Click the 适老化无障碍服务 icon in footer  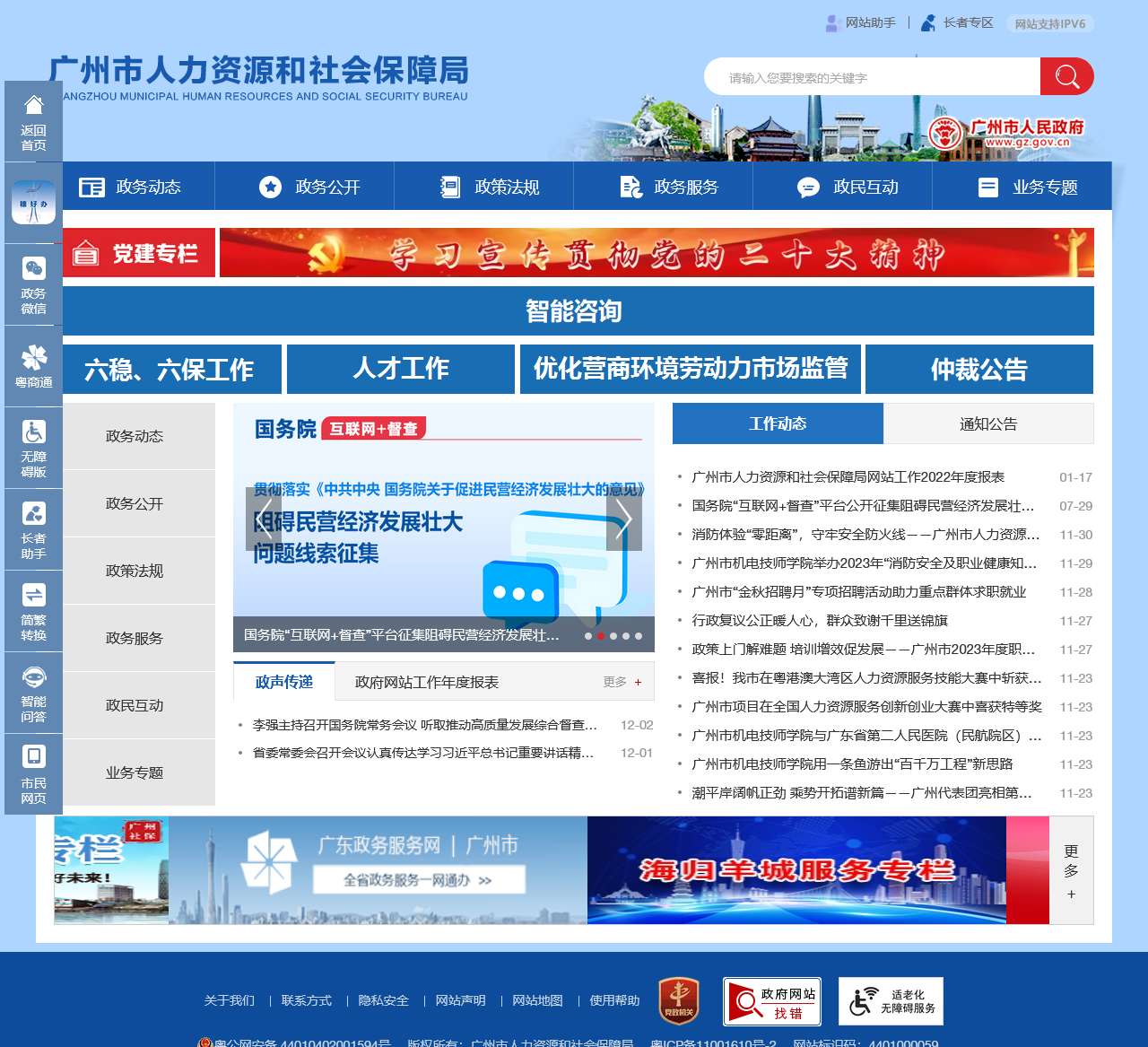click(x=891, y=1000)
